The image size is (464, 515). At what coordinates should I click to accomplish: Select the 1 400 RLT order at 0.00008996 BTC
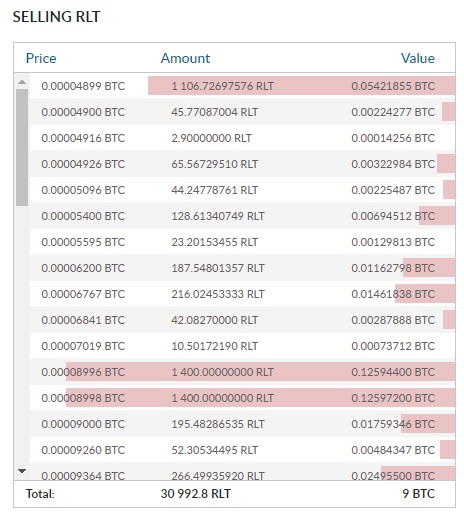(243, 372)
